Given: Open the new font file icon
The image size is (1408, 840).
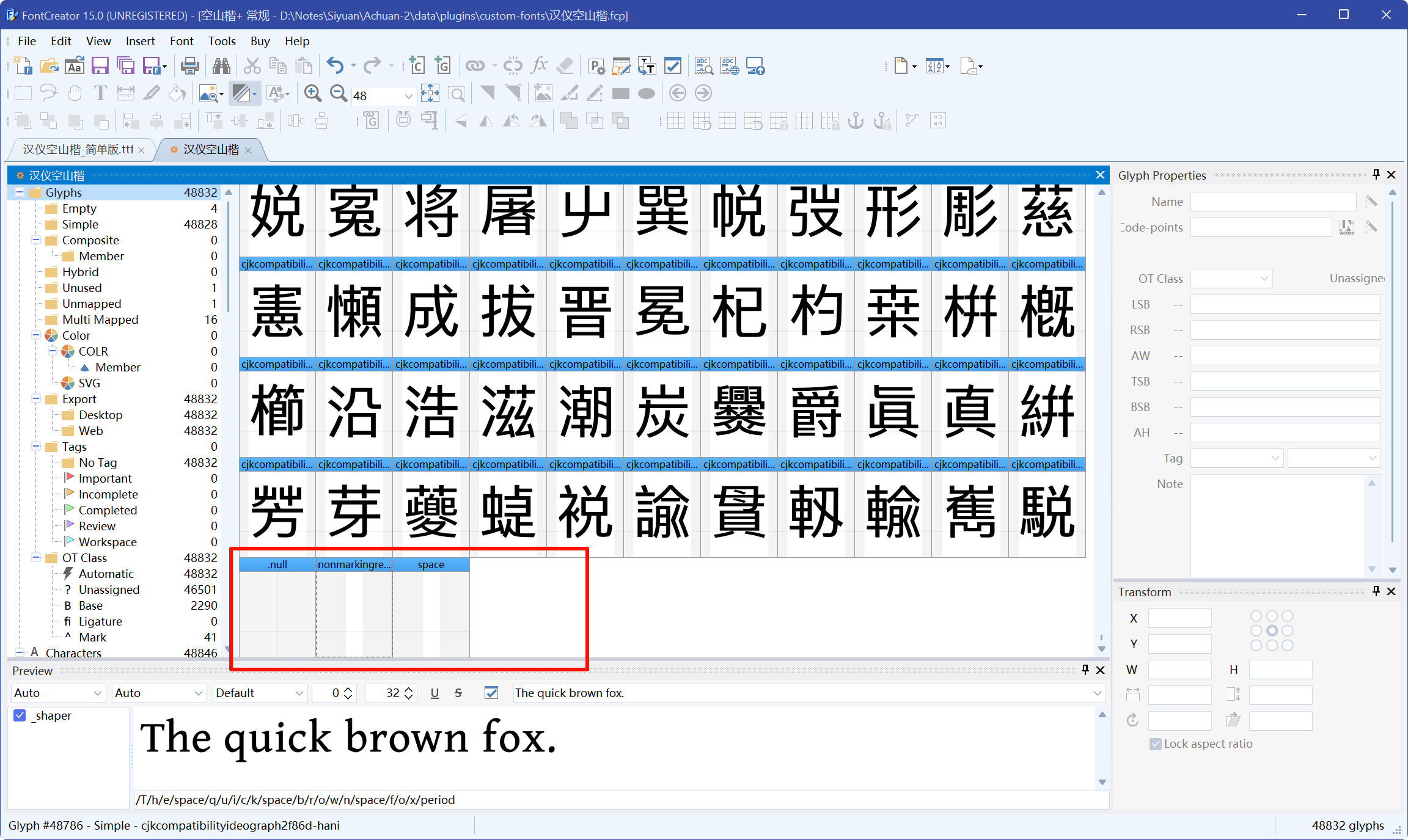Looking at the screenshot, I should (x=23, y=65).
